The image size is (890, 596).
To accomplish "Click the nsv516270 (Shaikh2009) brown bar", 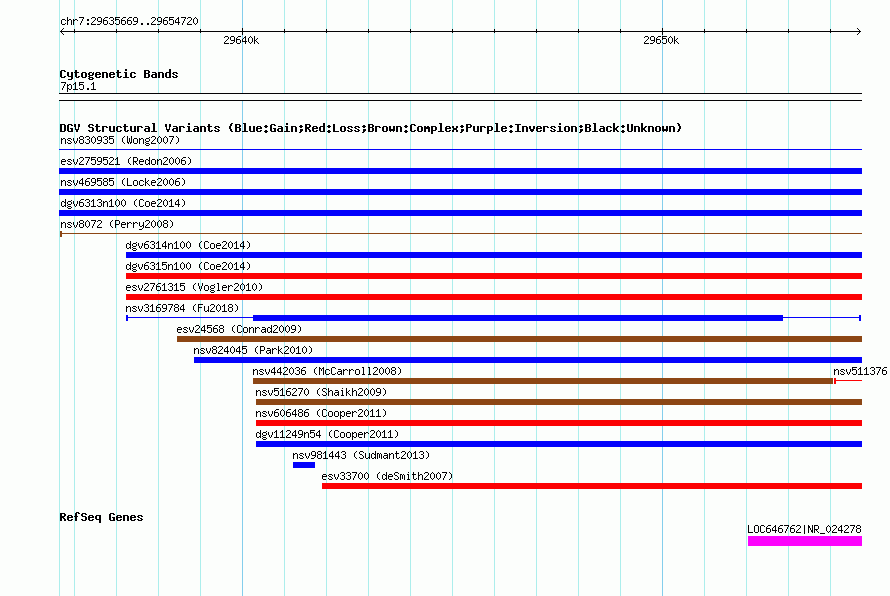I will point(559,402).
